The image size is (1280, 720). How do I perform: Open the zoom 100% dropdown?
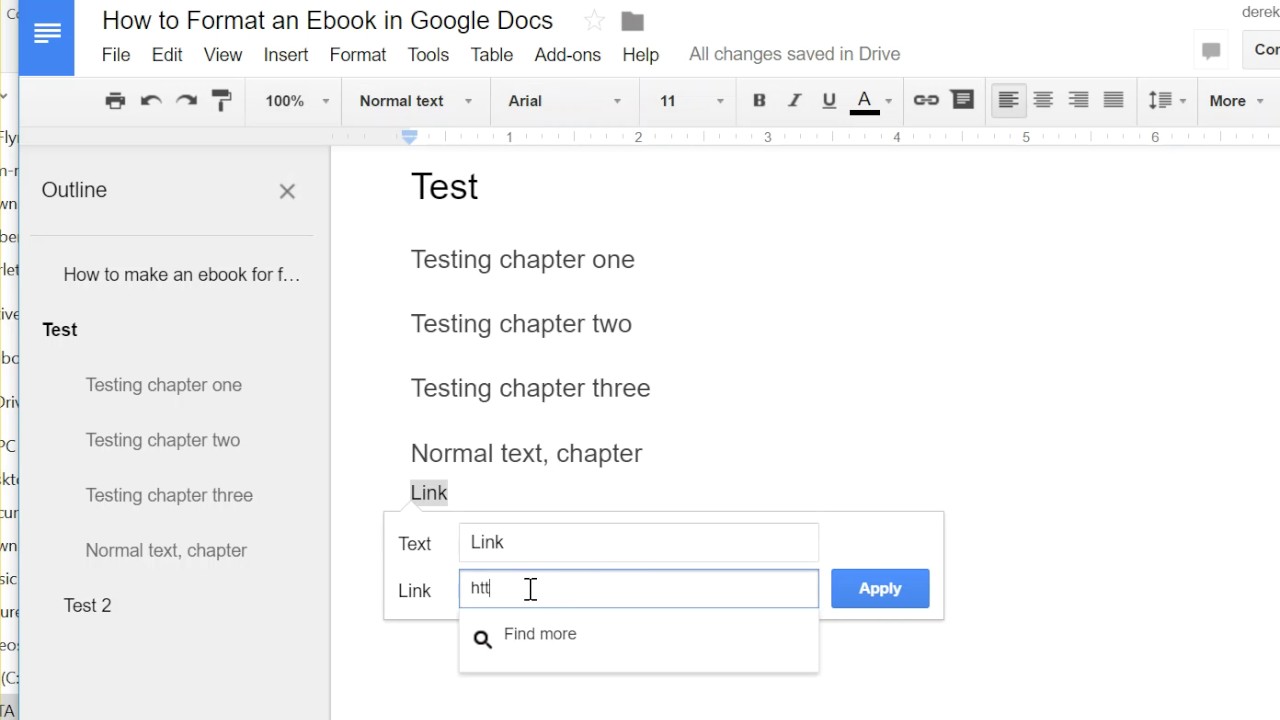tap(297, 100)
